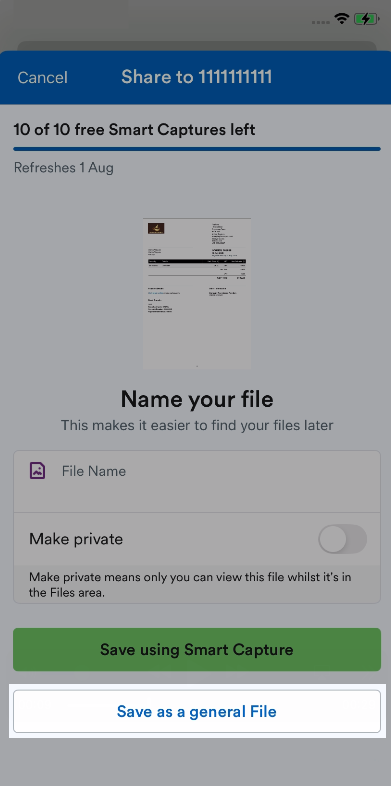Click the 'Name your file' heading

point(197,400)
